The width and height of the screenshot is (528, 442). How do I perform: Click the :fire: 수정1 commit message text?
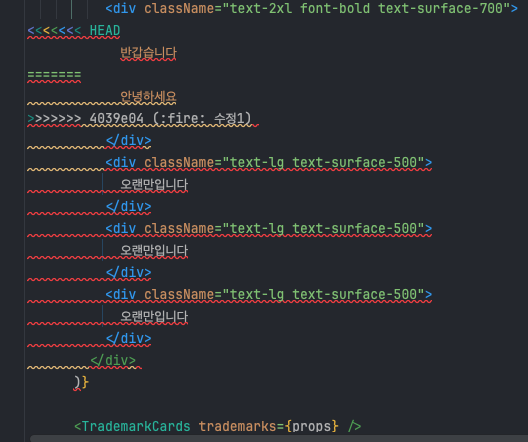(202, 118)
